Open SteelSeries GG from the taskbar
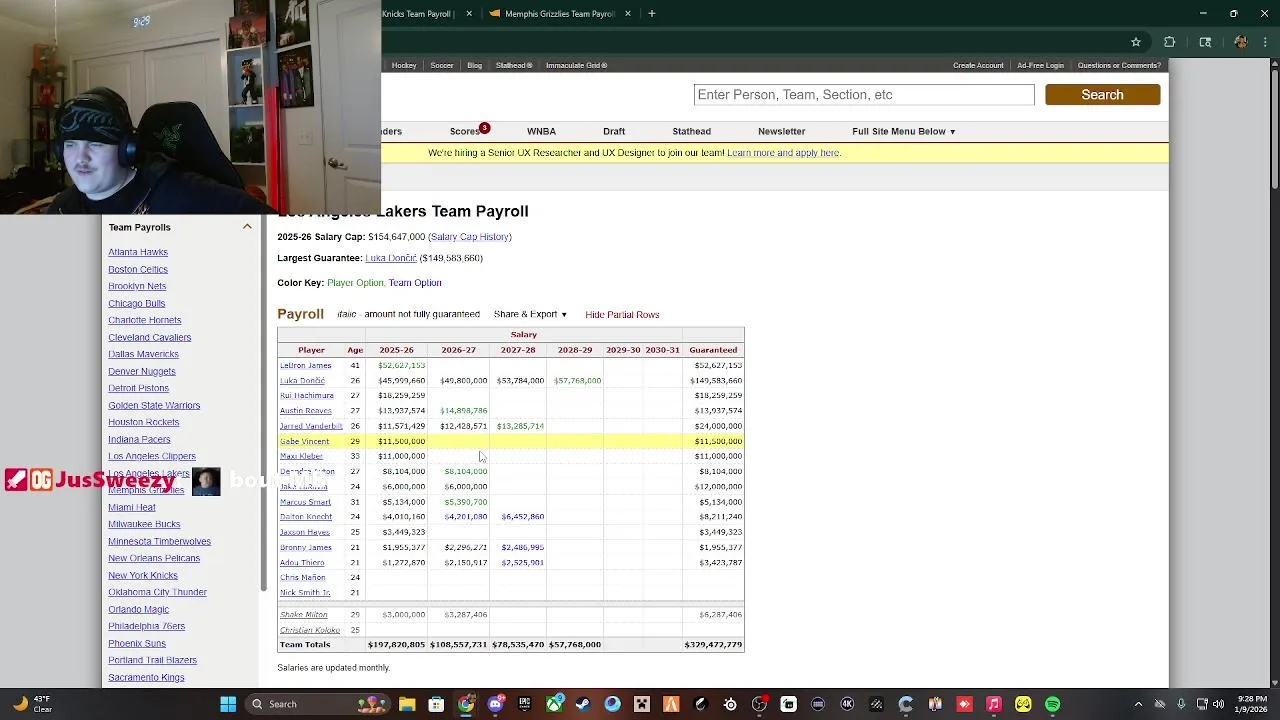This screenshot has width=1280, height=720. pos(730,704)
